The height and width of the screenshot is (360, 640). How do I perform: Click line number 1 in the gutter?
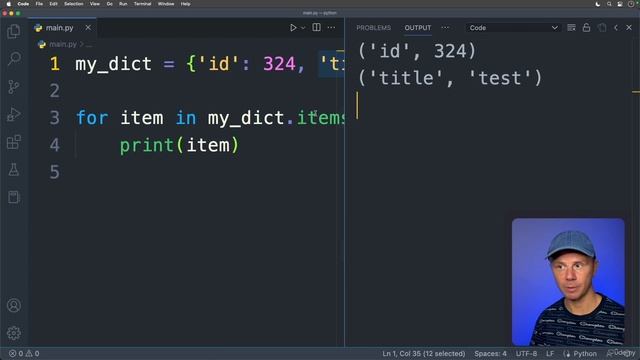point(55,64)
